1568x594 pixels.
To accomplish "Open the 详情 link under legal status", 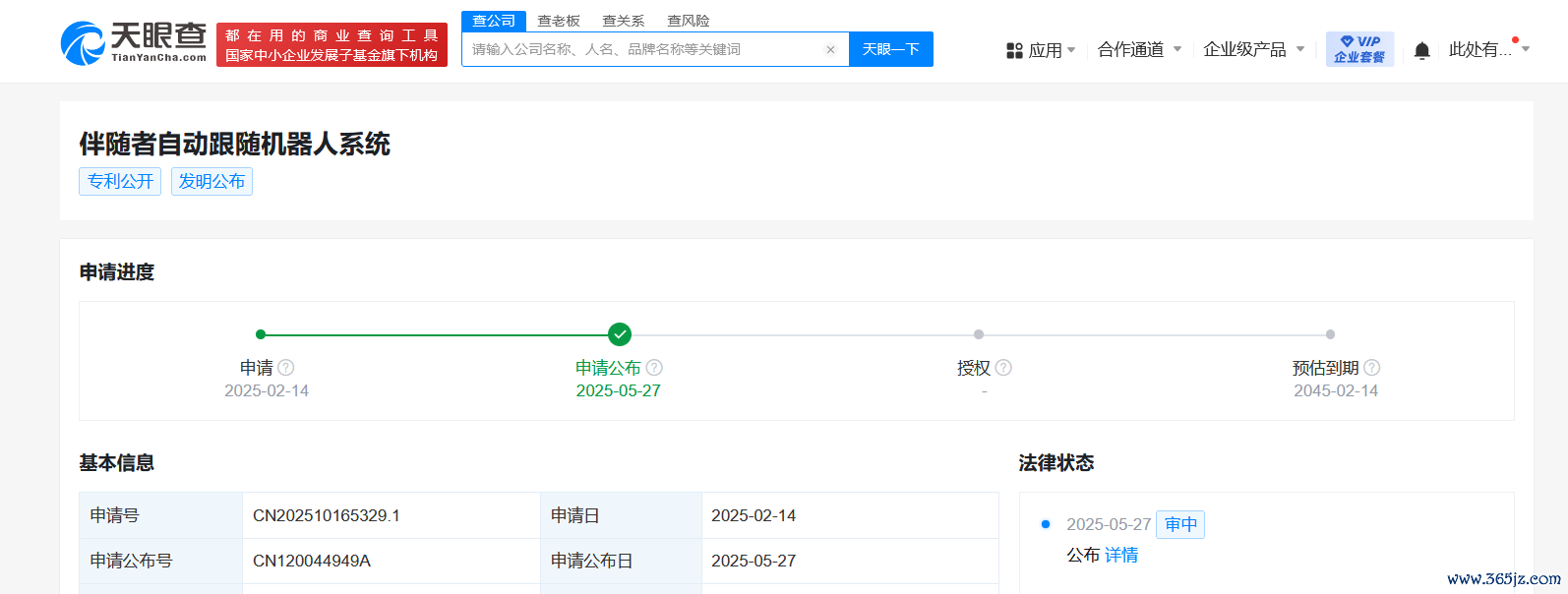I will point(1121,556).
